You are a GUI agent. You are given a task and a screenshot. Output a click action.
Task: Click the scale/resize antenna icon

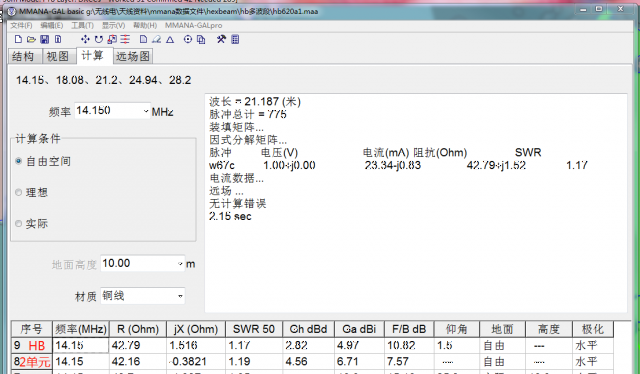point(112,39)
